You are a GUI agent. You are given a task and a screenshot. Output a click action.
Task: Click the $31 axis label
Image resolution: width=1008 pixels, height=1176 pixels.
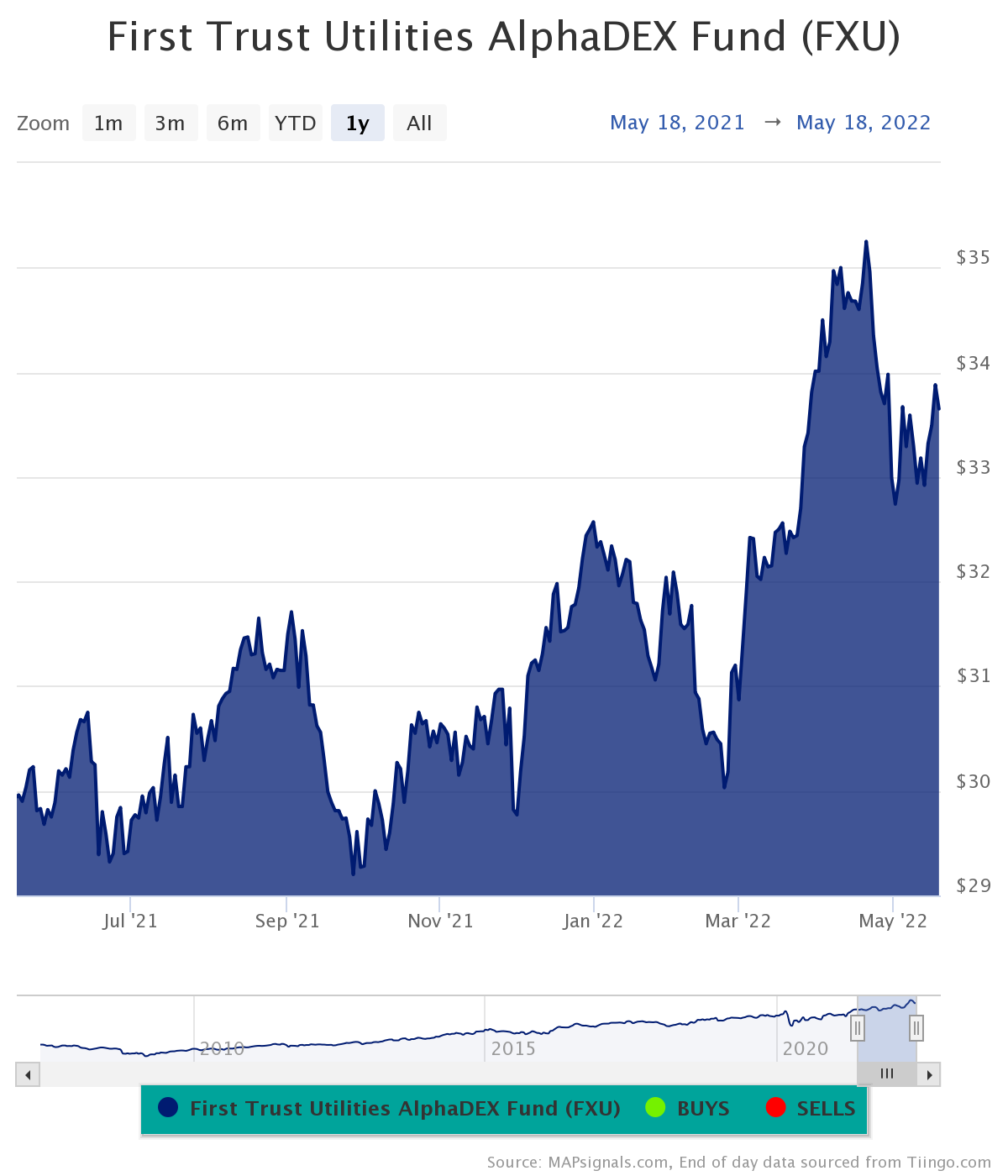click(974, 676)
